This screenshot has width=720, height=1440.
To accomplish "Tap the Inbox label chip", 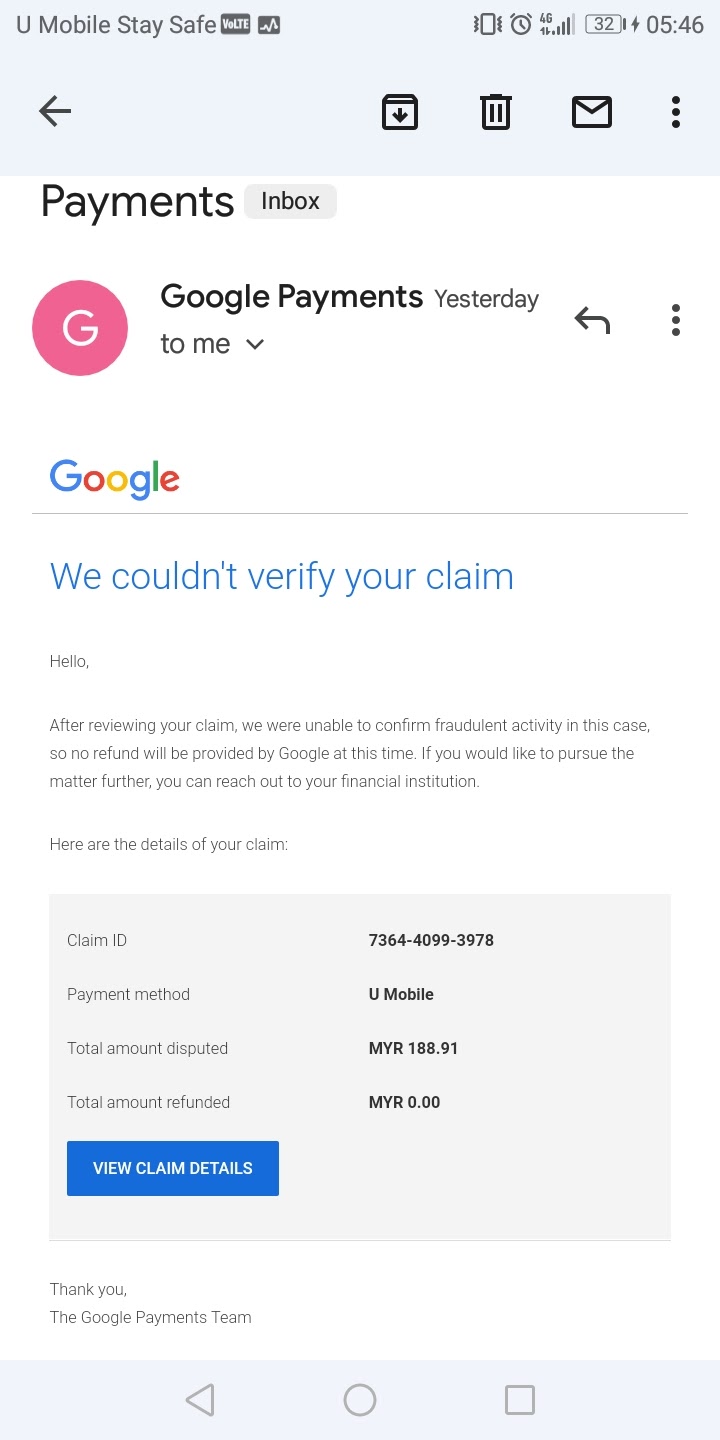I will click(x=290, y=201).
